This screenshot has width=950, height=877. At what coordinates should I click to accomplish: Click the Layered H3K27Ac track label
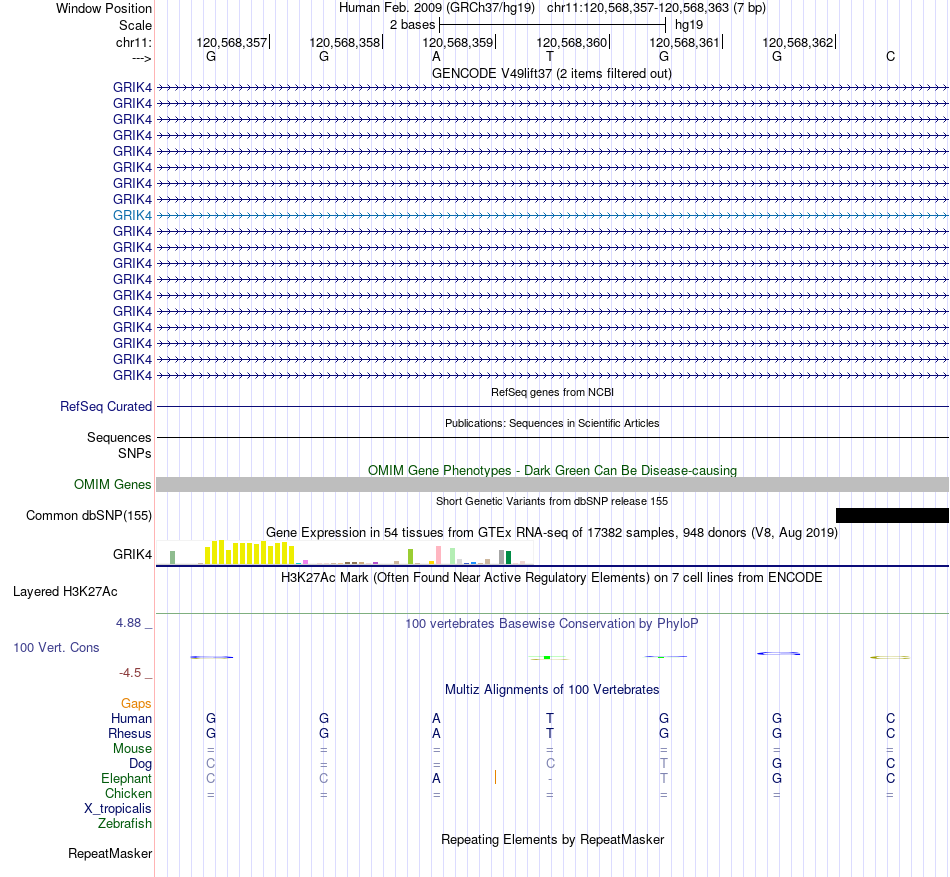(x=65, y=592)
